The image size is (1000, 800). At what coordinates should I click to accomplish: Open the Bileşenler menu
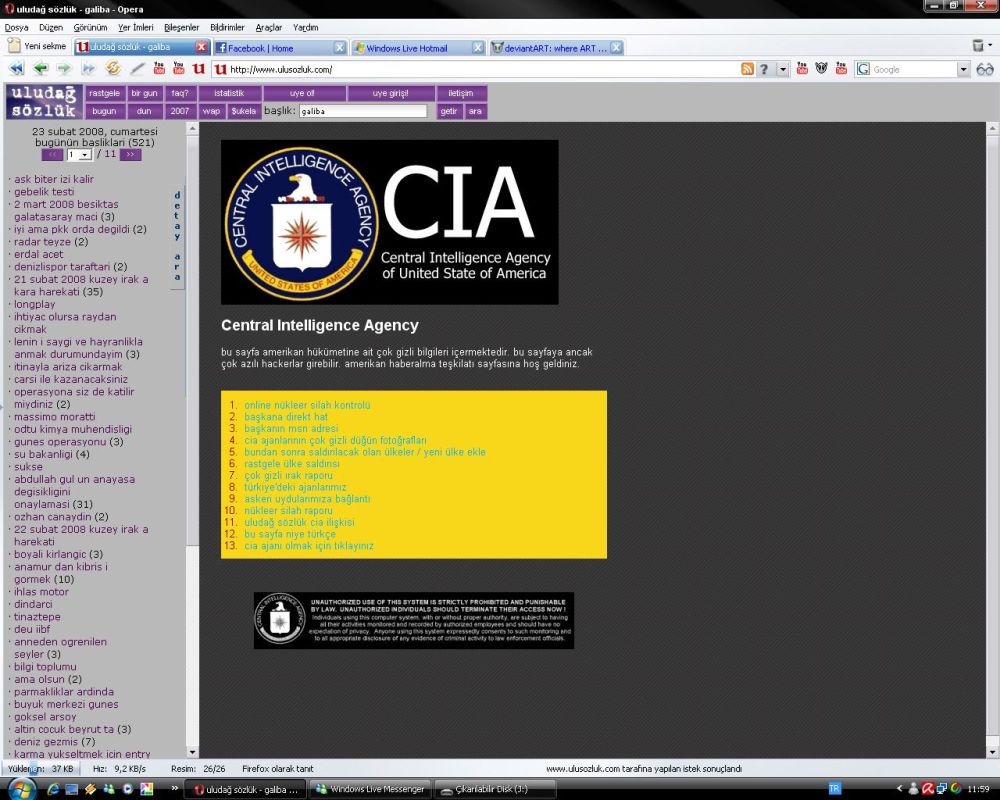(x=182, y=27)
